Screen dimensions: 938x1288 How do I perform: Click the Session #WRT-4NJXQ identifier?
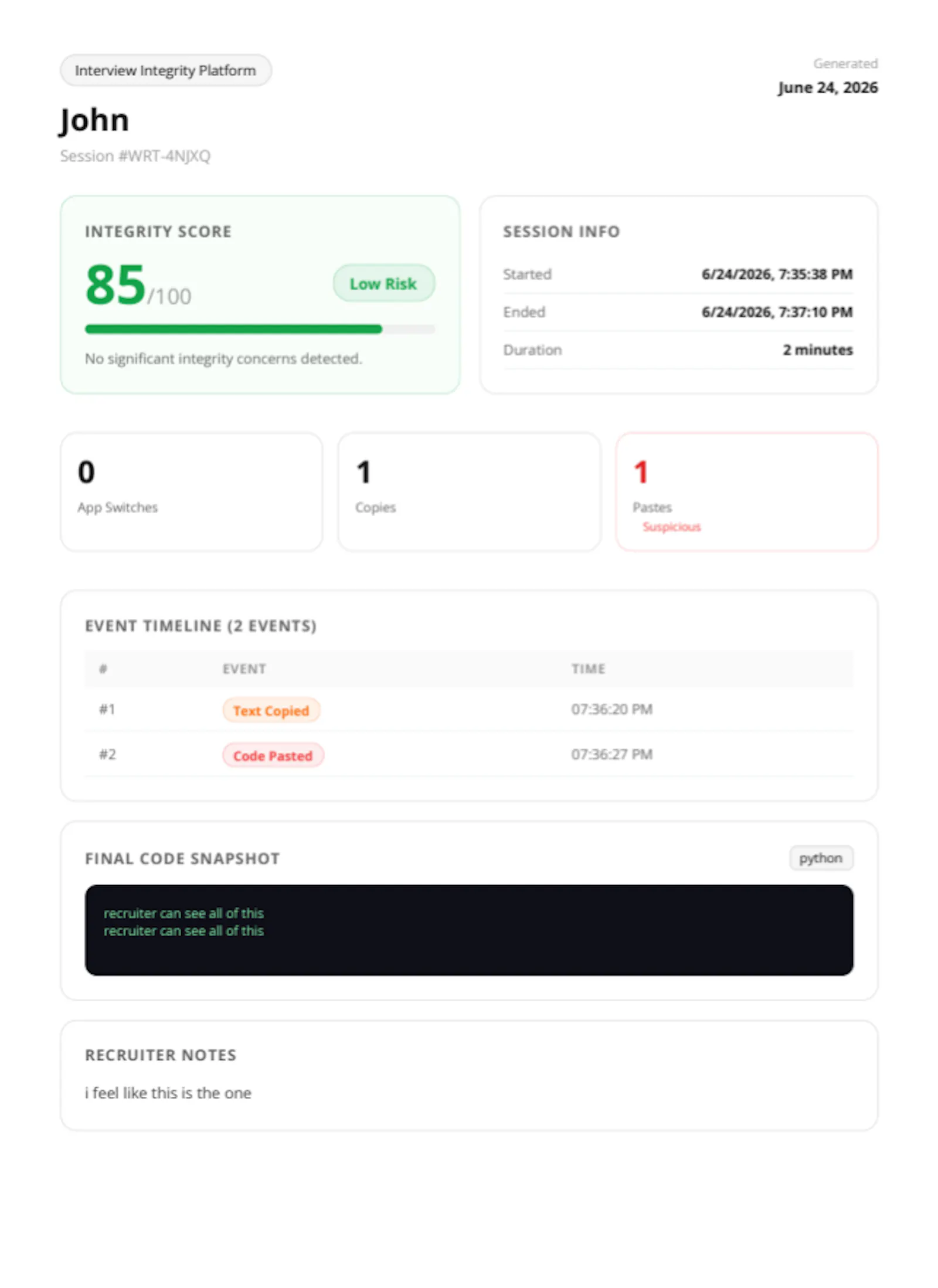click(135, 156)
